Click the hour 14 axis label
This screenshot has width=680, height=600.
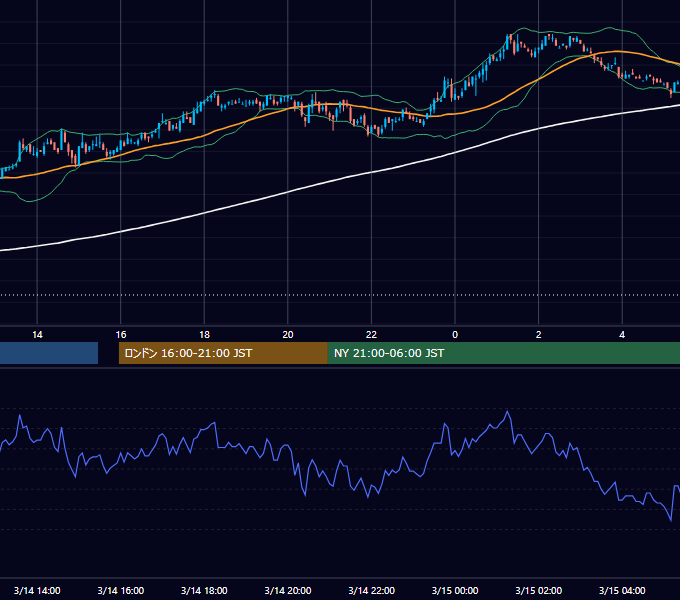point(37,335)
